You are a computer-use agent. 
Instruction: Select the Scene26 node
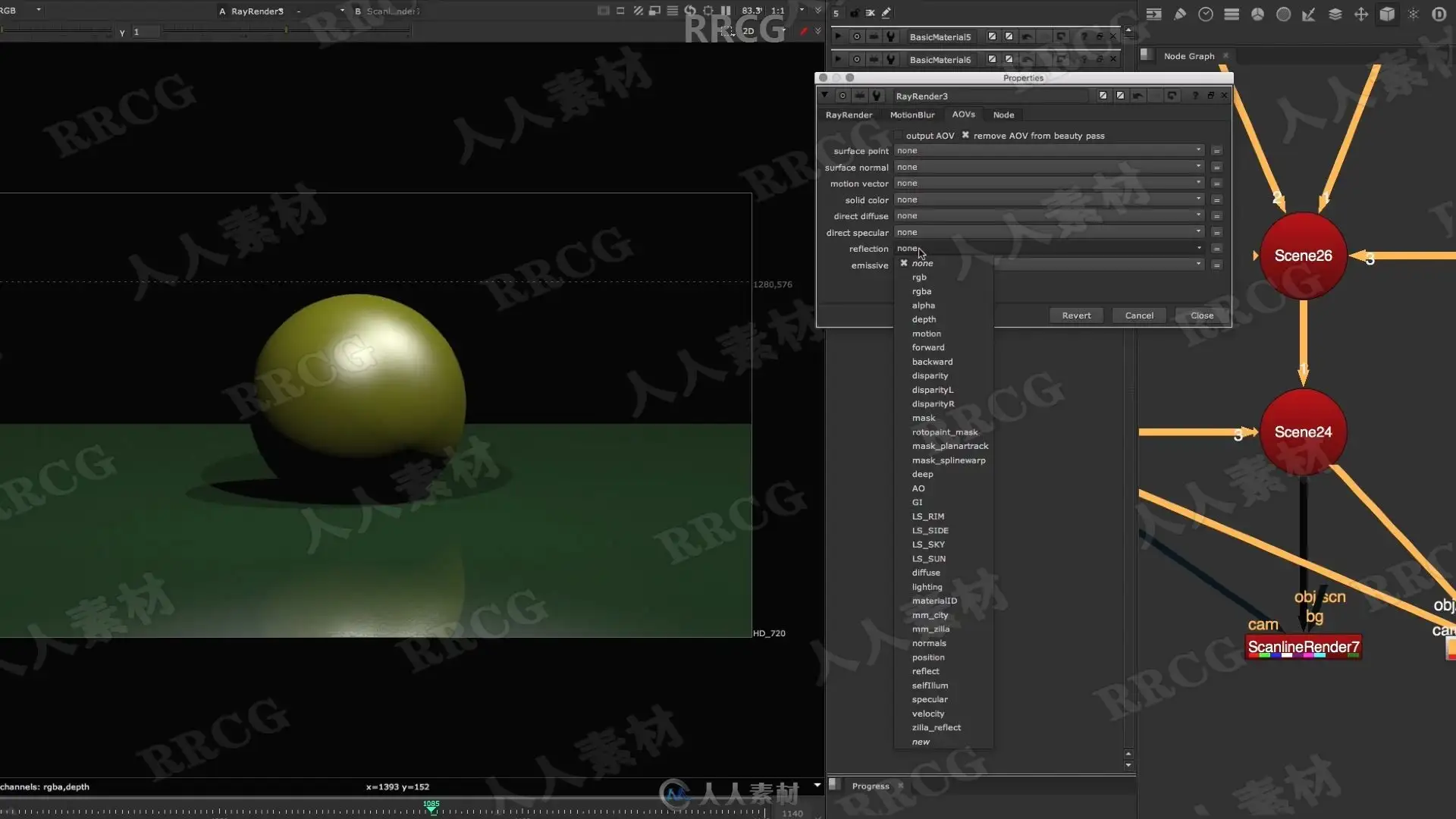point(1303,256)
